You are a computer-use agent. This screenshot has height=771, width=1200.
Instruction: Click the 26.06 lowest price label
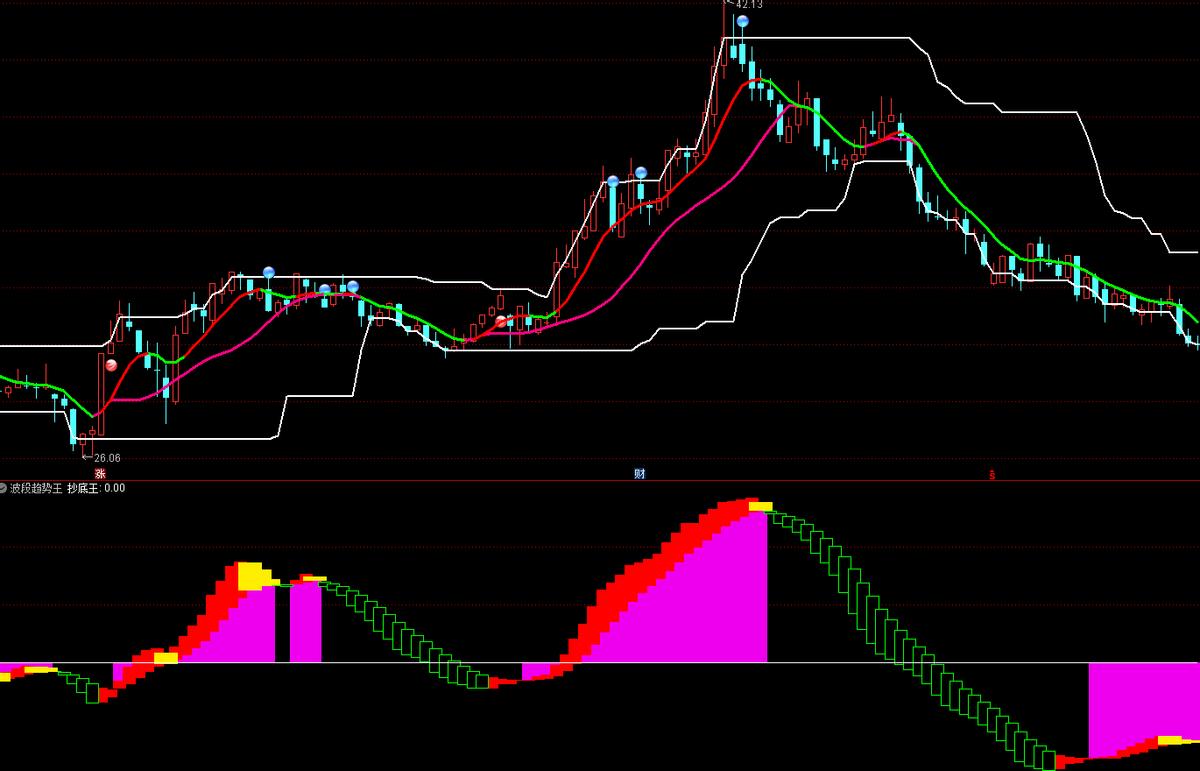pos(105,458)
